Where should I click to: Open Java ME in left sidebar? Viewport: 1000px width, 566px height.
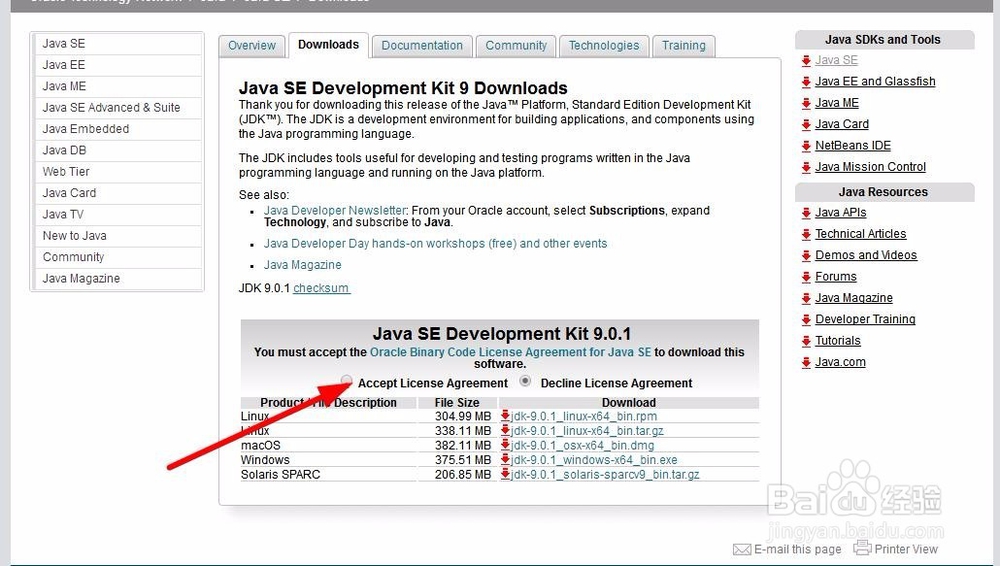118,86
